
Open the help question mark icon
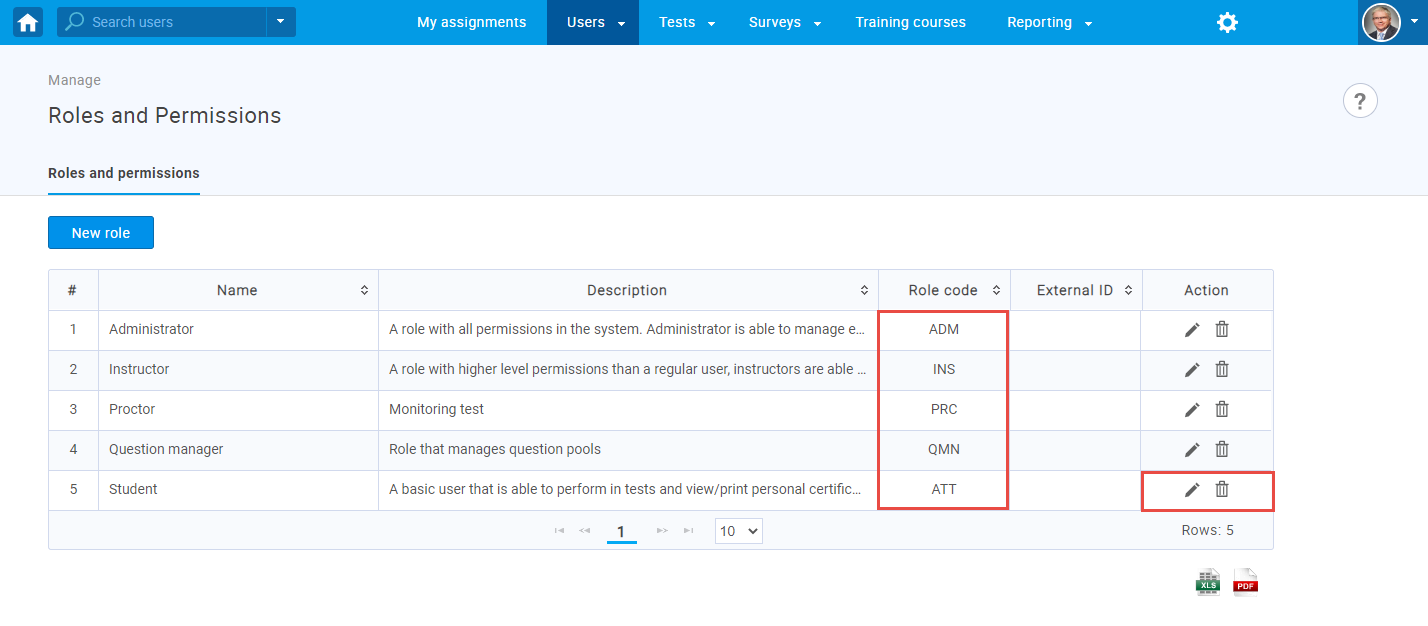coord(1360,101)
